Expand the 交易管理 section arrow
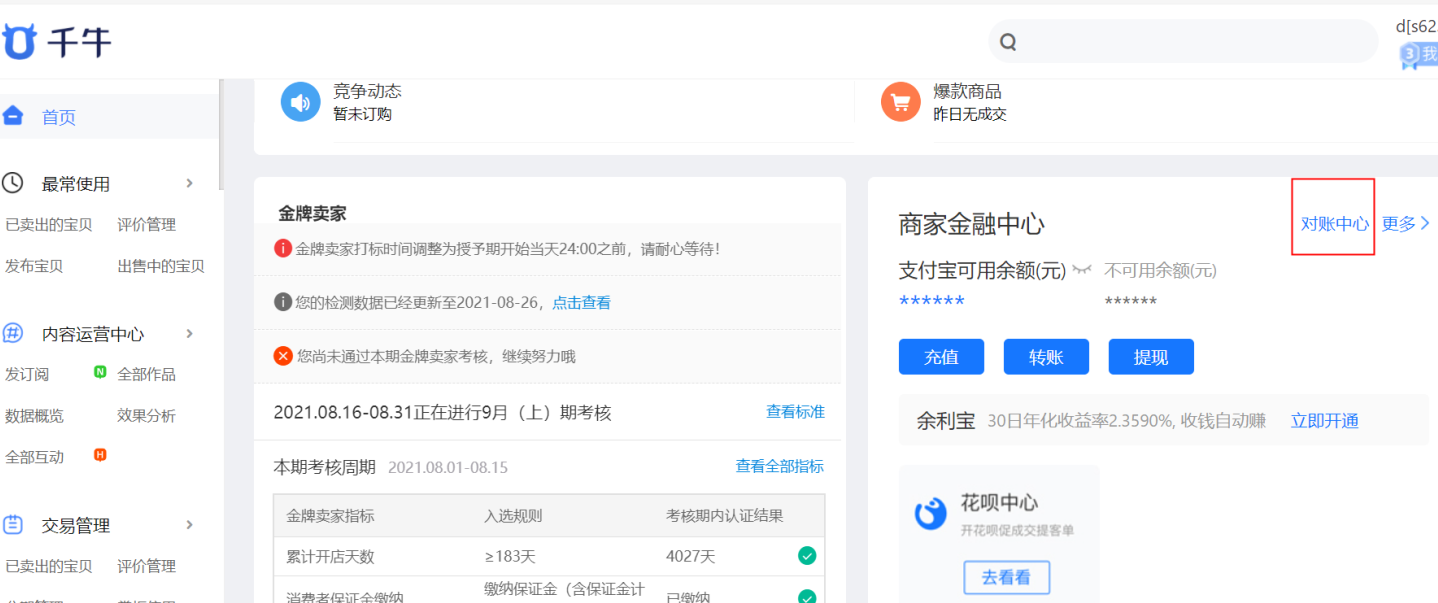The image size is (1438, 603). pyautogui.click(x=189, y=525)
